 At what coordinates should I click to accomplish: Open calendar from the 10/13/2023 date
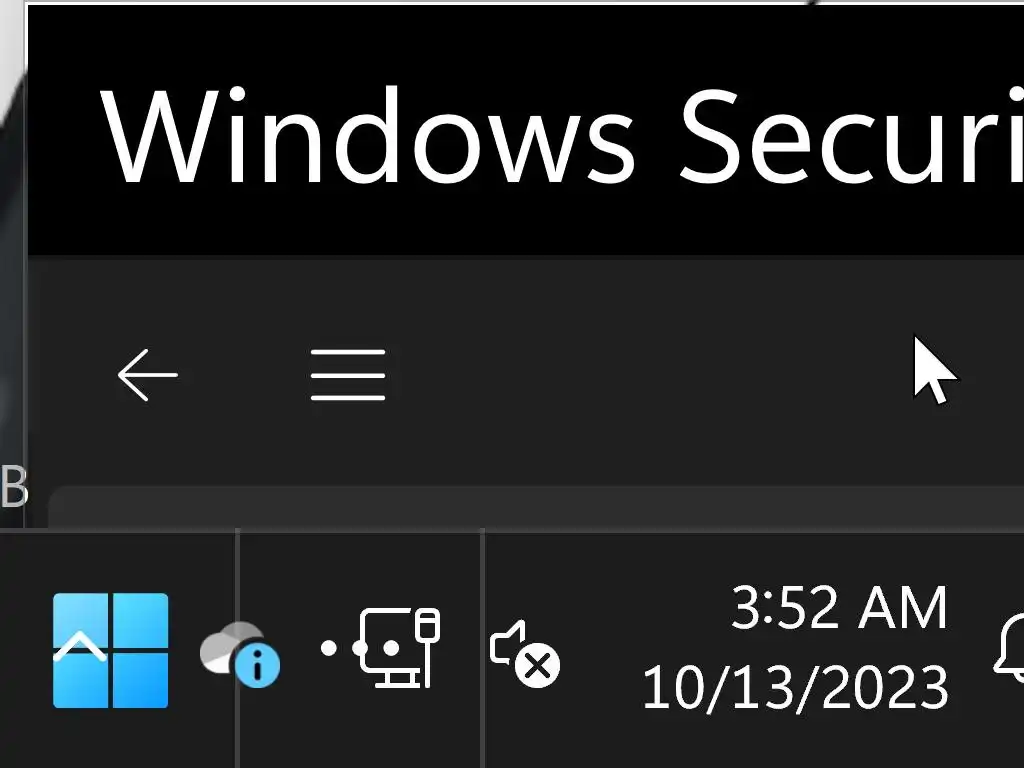pos(795,688)
